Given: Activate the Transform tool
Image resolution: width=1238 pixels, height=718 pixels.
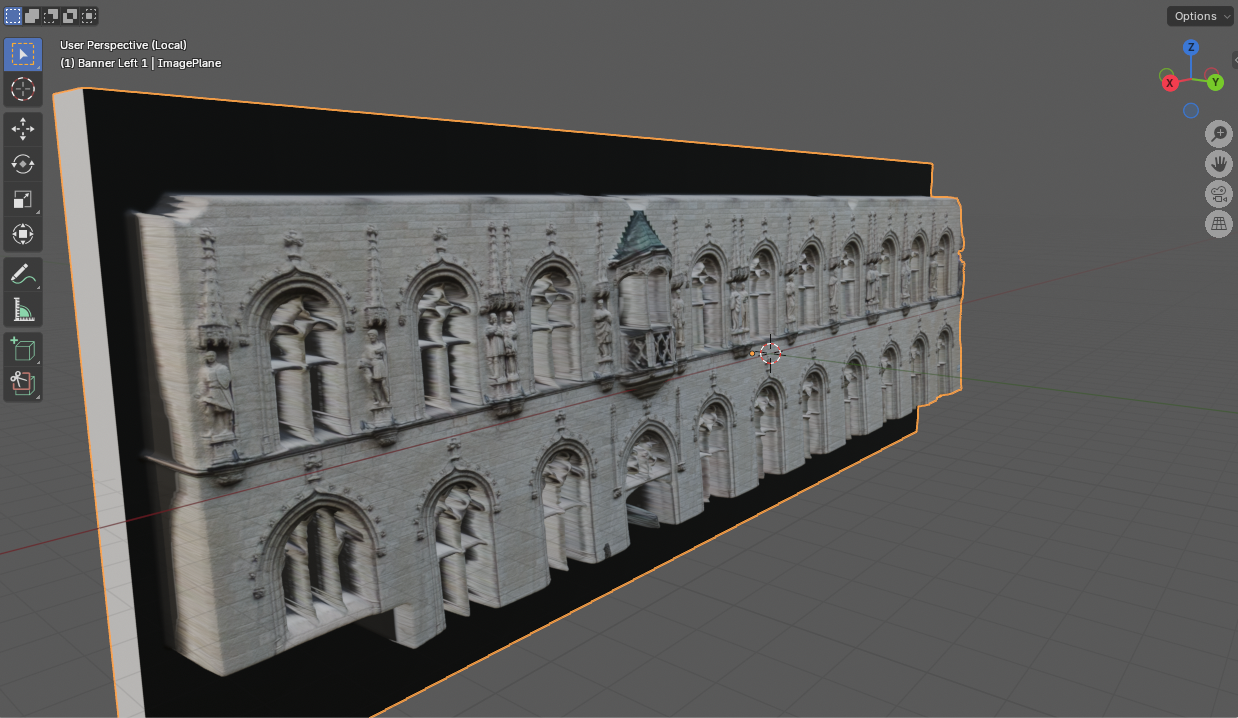Looking at the screenshot, I should tap(23, 234).
